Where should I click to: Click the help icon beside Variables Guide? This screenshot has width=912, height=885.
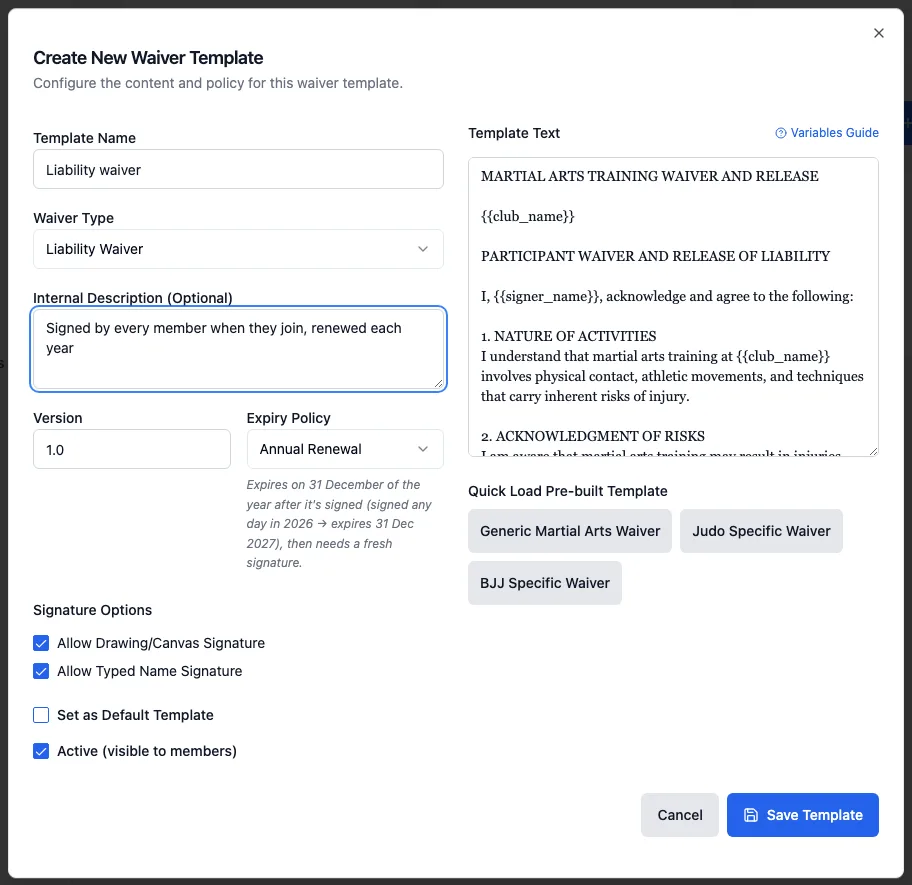pos(781,133)
